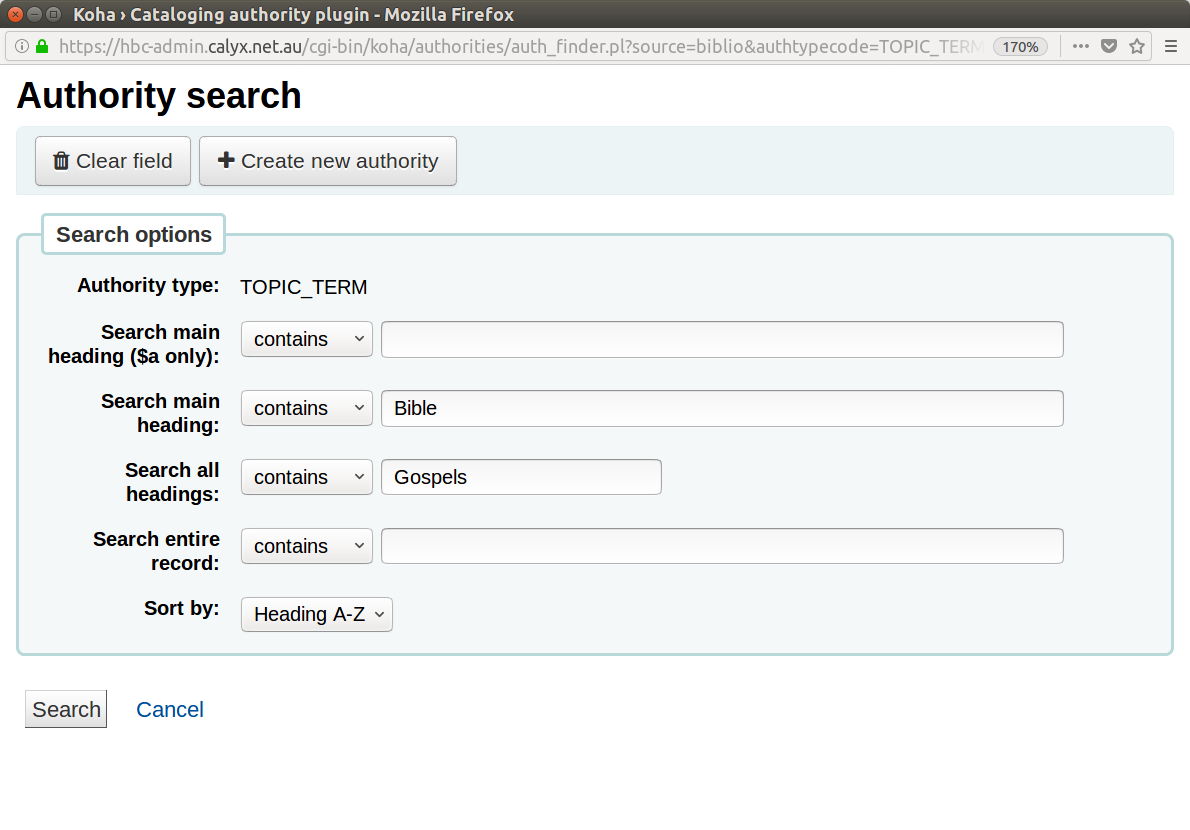Open the Firefox hamburger menu
The width and height of the screenshot is (1190, 830).
(x=1171, y=46)
